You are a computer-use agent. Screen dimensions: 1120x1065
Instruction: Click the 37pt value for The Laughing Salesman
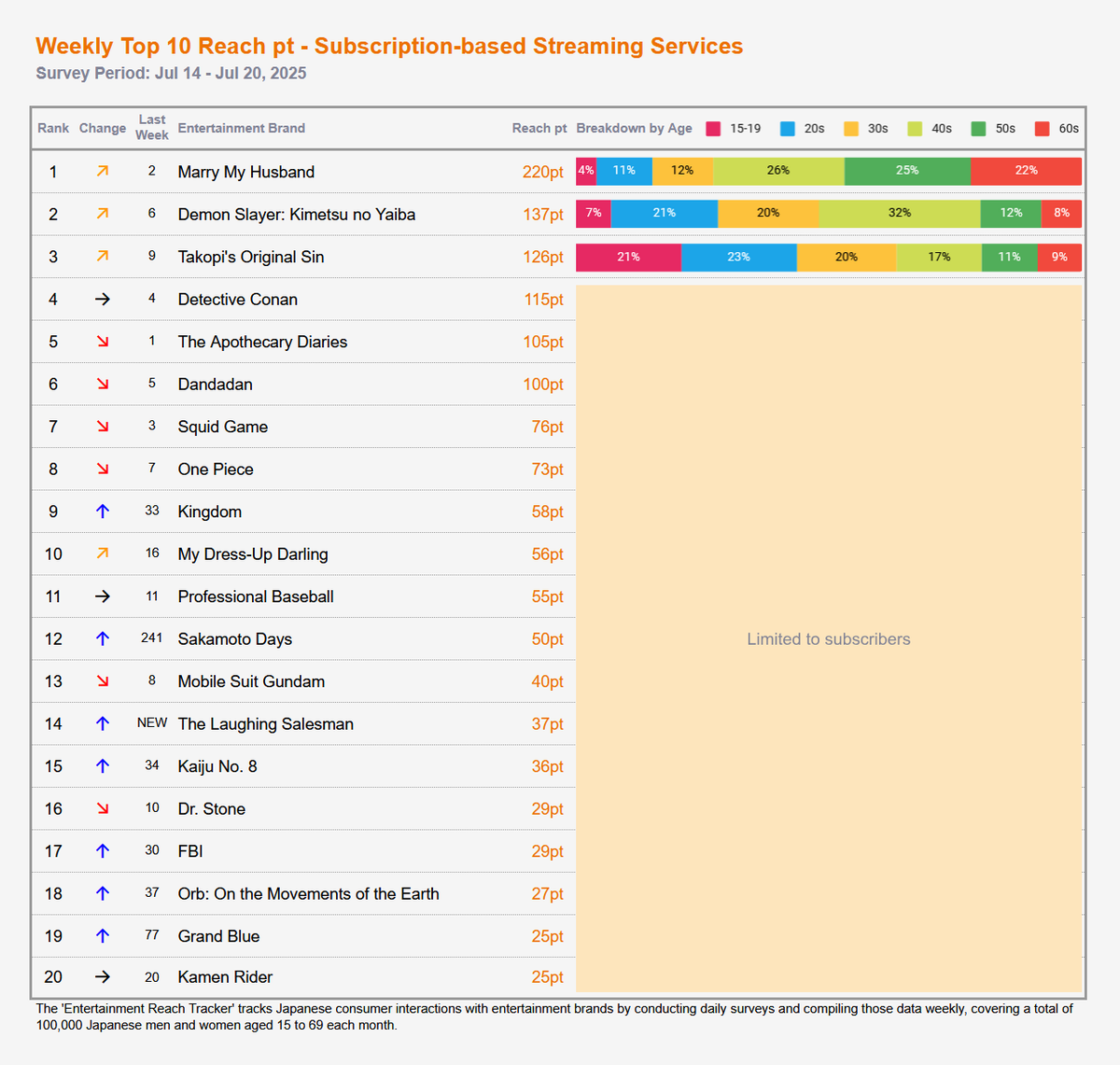(x=548, y=724)
